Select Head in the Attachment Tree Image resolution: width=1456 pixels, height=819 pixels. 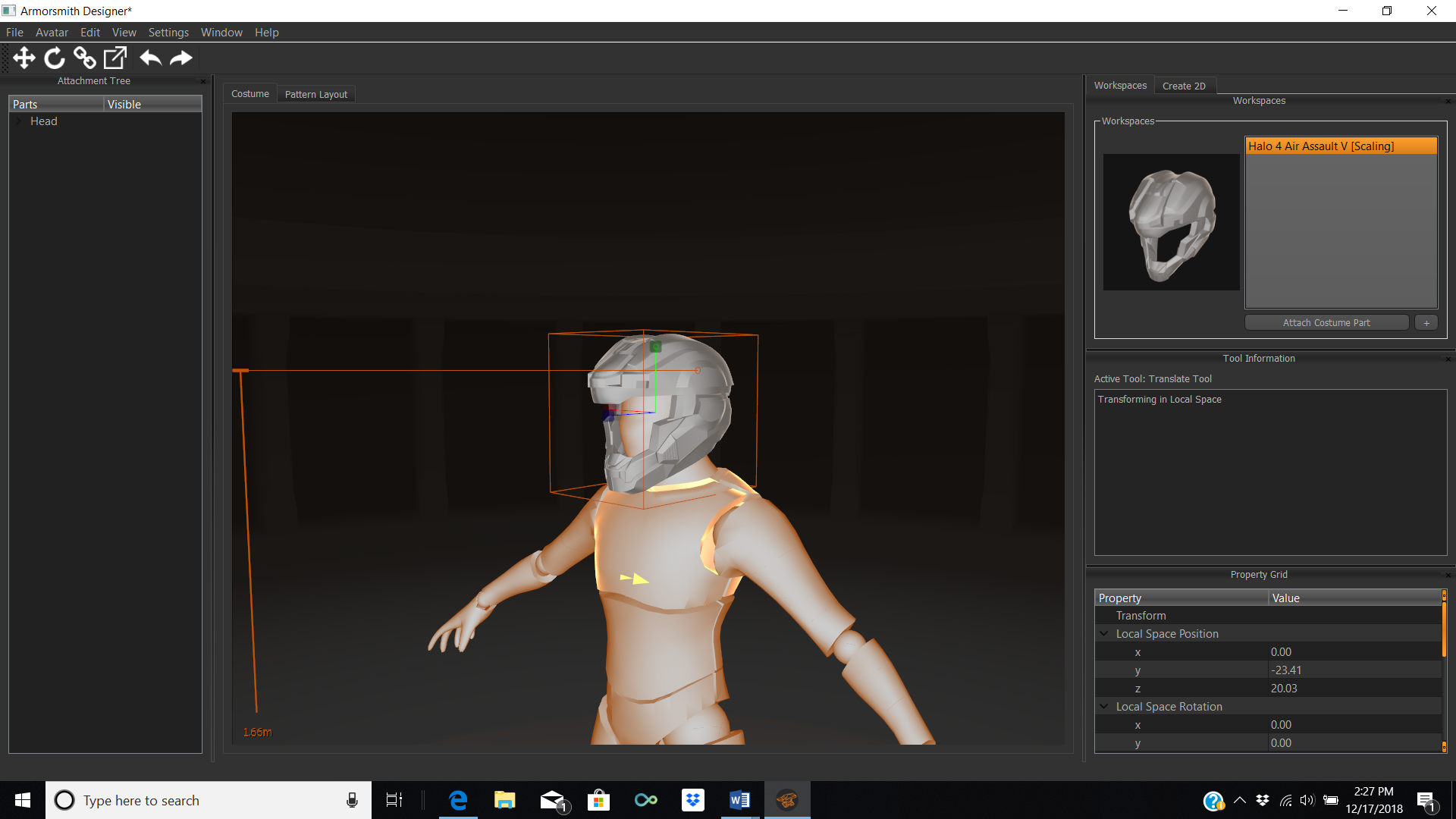coord(44,121)
